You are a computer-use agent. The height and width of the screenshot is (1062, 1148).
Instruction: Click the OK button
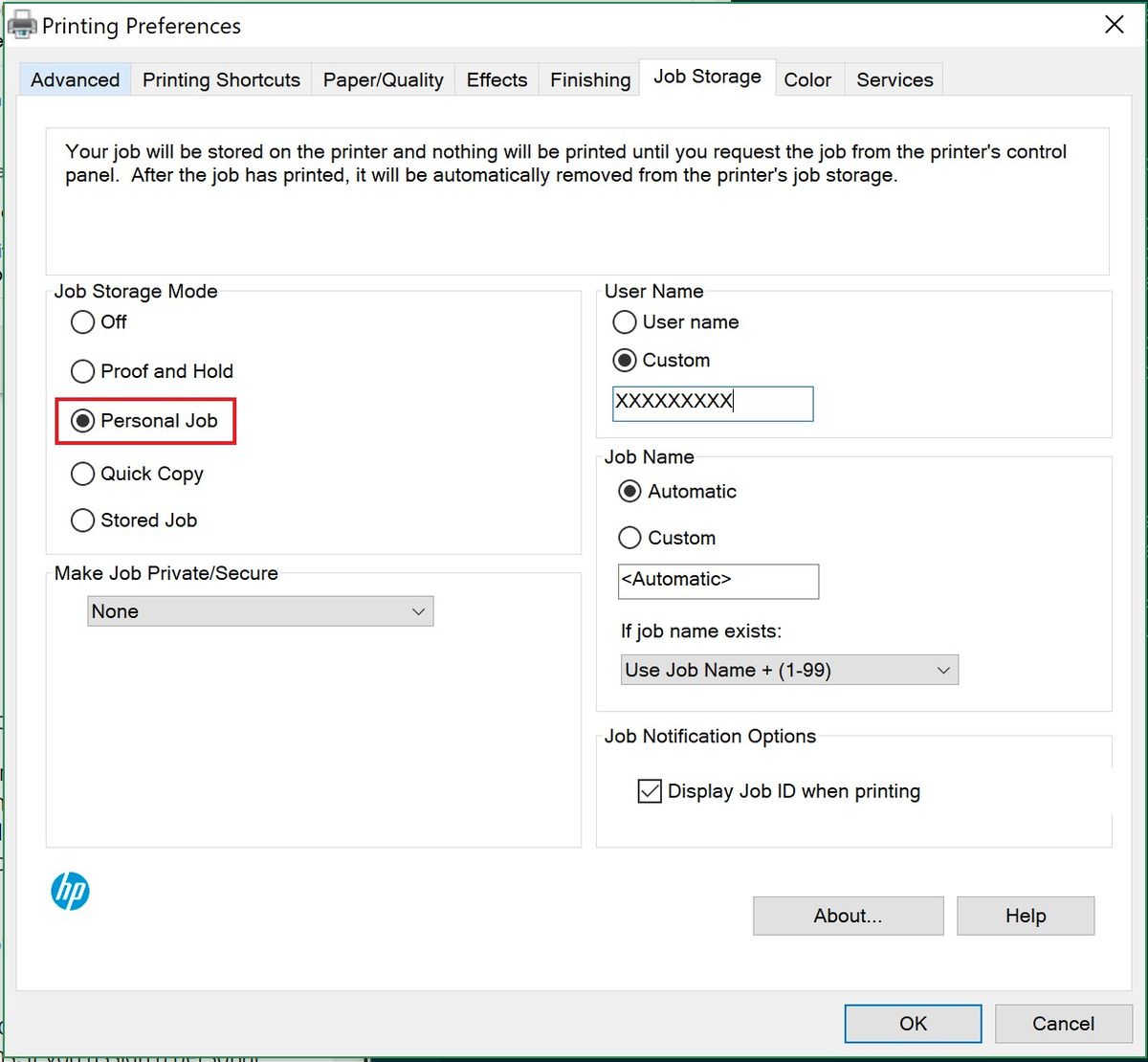(914, 1024)
